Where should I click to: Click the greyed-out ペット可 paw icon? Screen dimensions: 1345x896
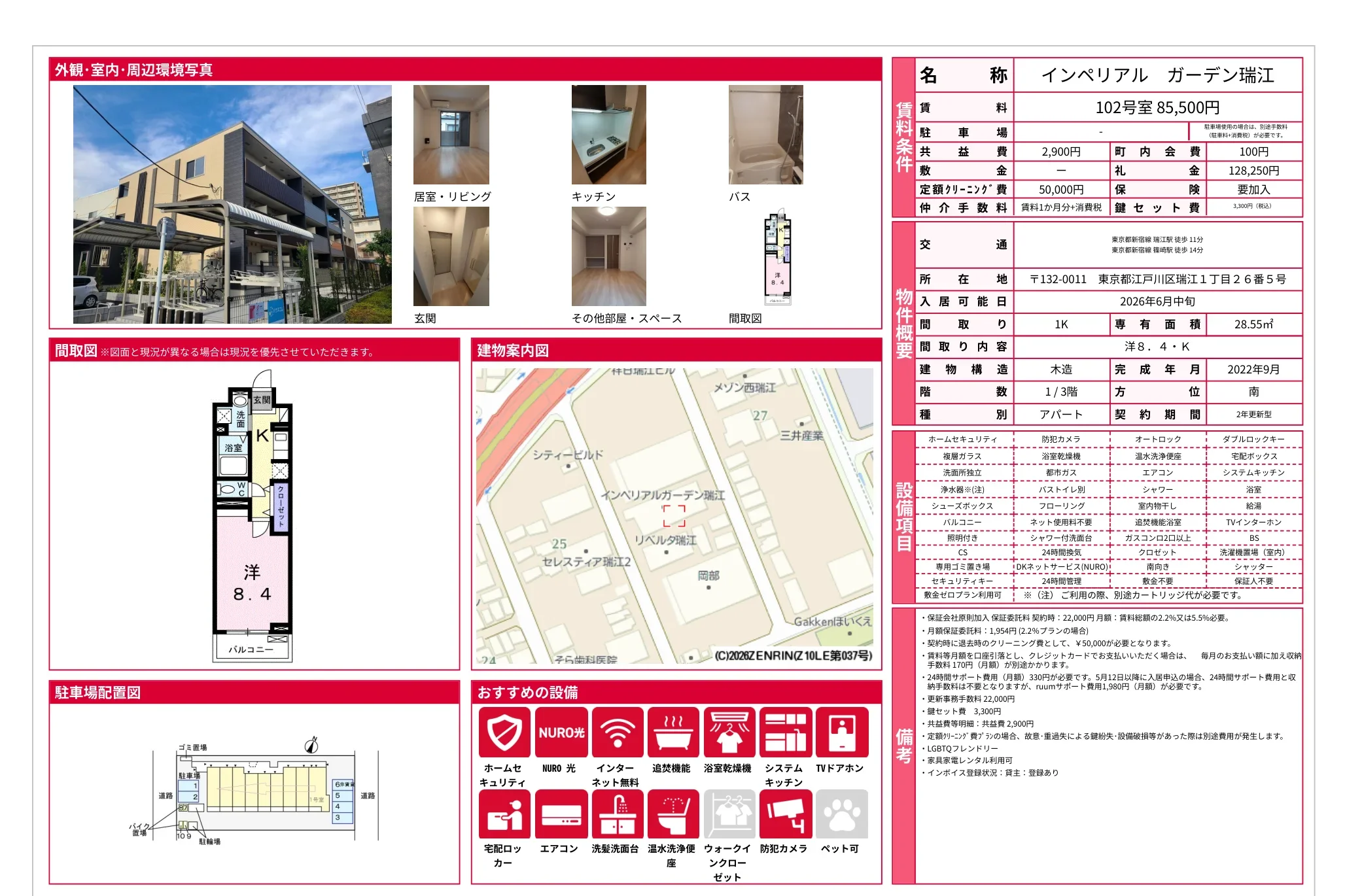(x=841, y=814)
